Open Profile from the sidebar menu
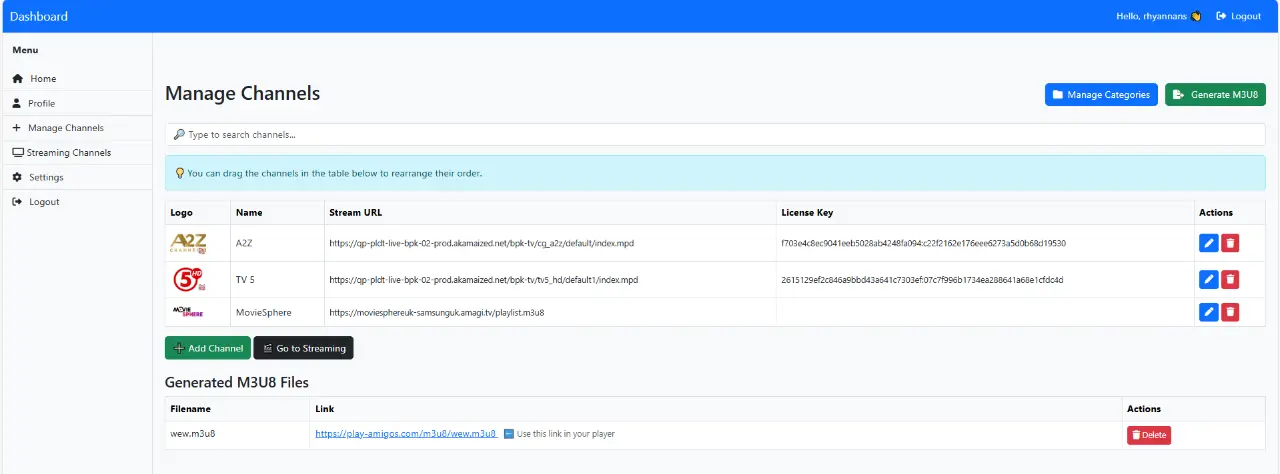This screenshot has width=1280, height=474. tap(76, 103)
